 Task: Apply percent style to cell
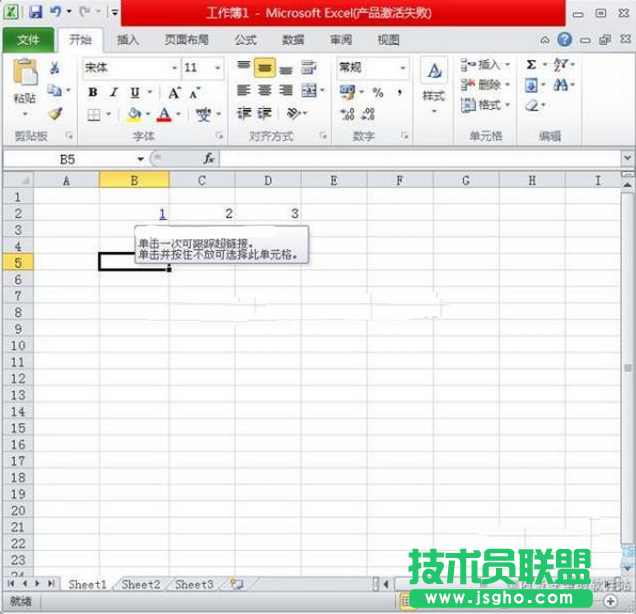click(378, 92)
